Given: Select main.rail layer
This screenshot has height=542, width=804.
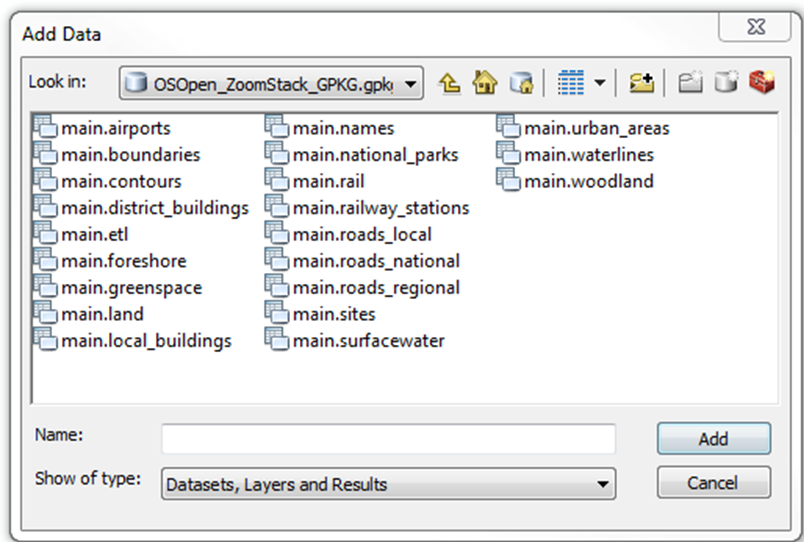Looking at the screenshot, I should (x=315, y=181).
